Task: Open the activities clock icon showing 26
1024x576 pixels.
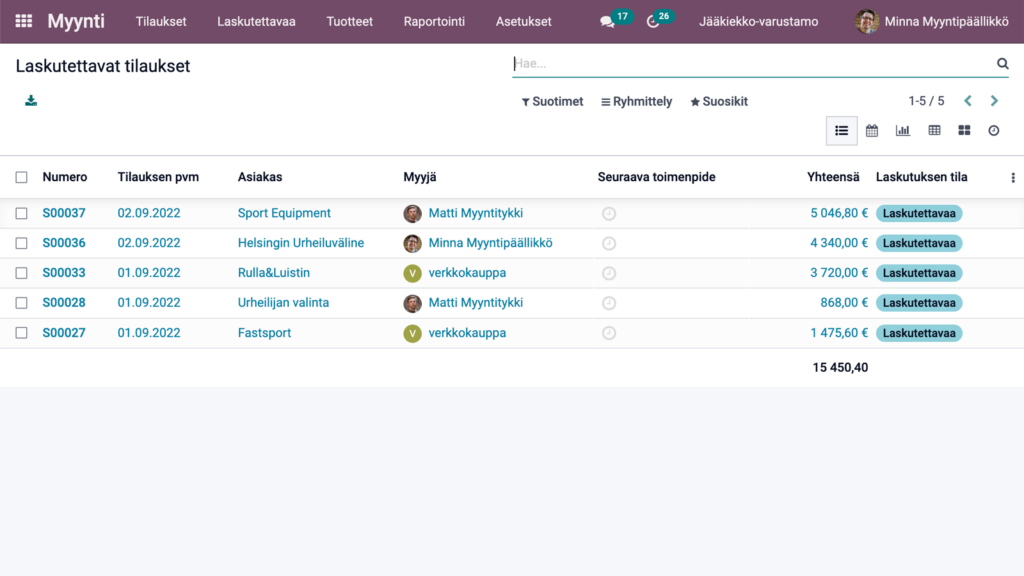Action: [x=655, y=20]
